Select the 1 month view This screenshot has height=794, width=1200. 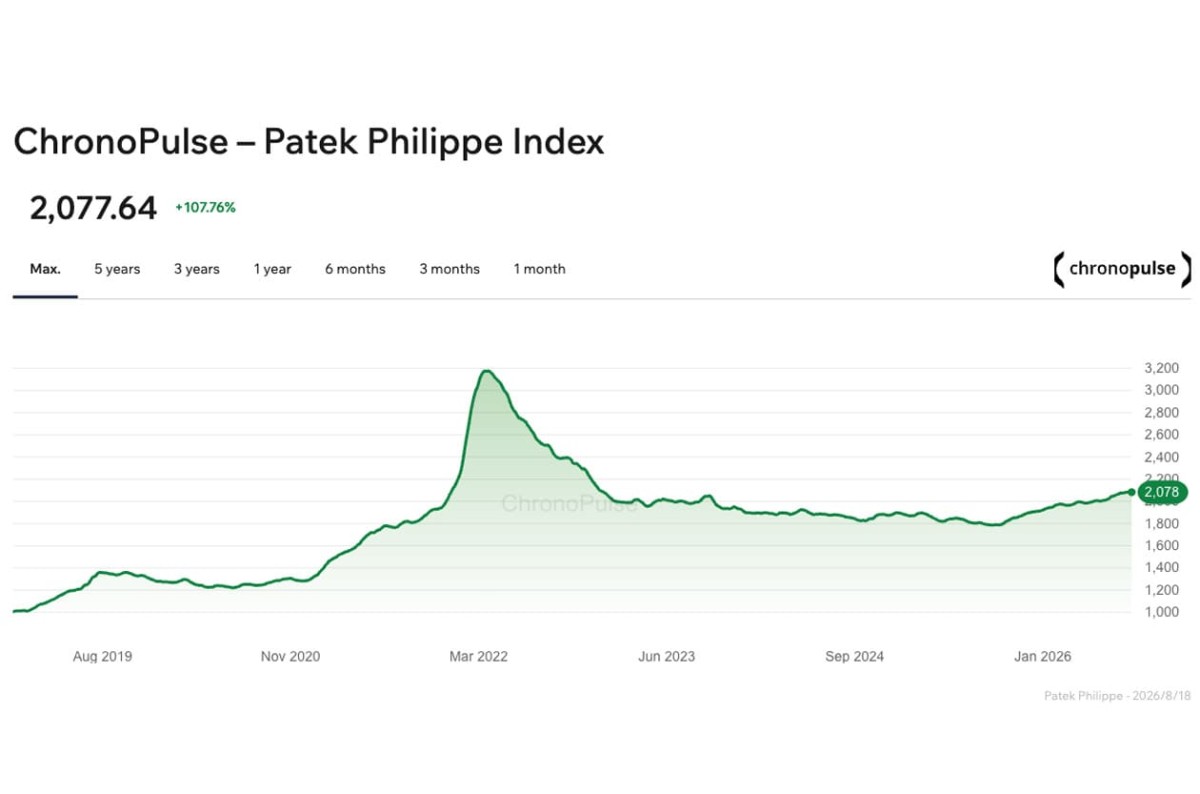(539, 269)
